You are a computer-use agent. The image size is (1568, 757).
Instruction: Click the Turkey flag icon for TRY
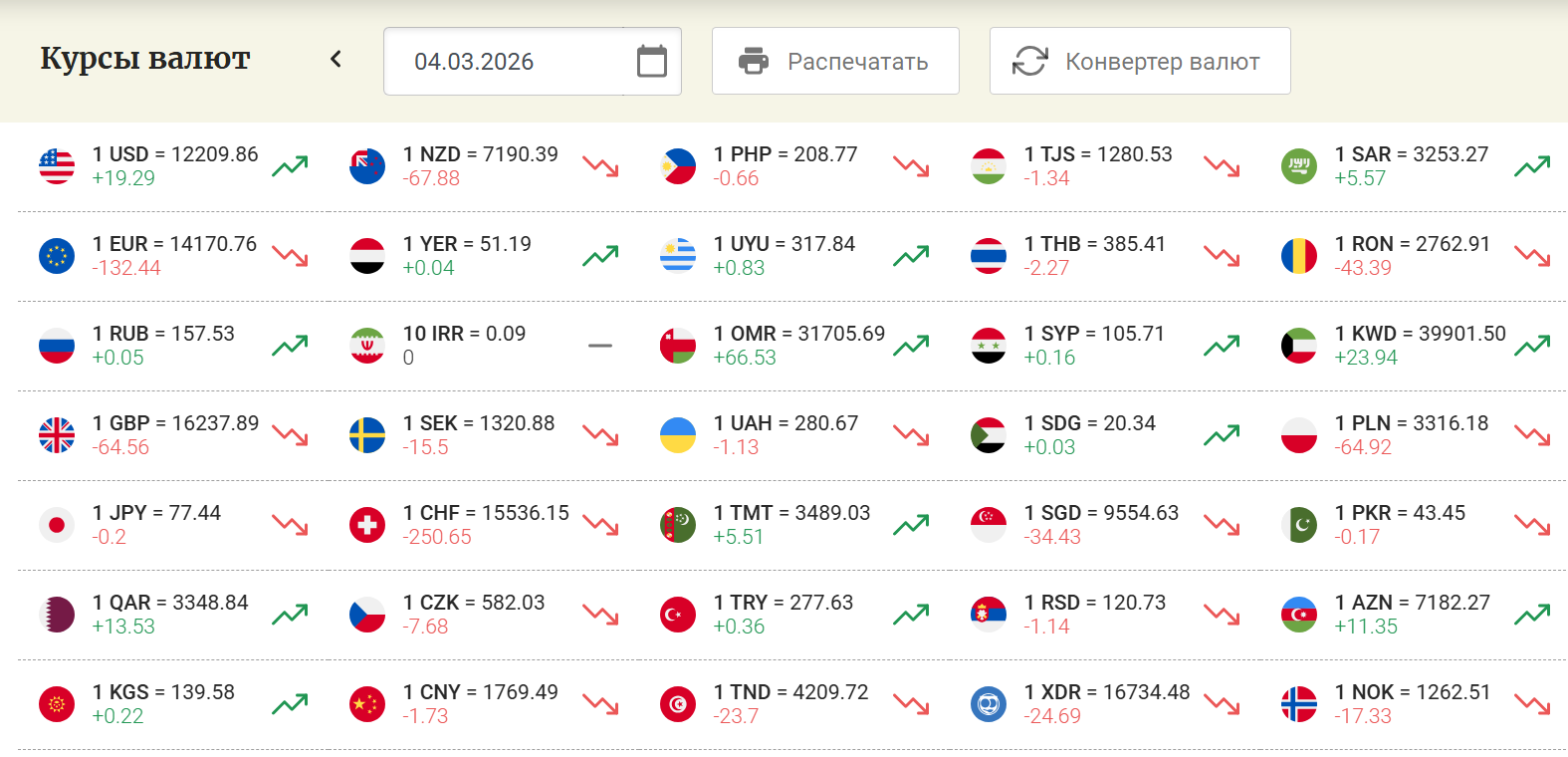678,615
